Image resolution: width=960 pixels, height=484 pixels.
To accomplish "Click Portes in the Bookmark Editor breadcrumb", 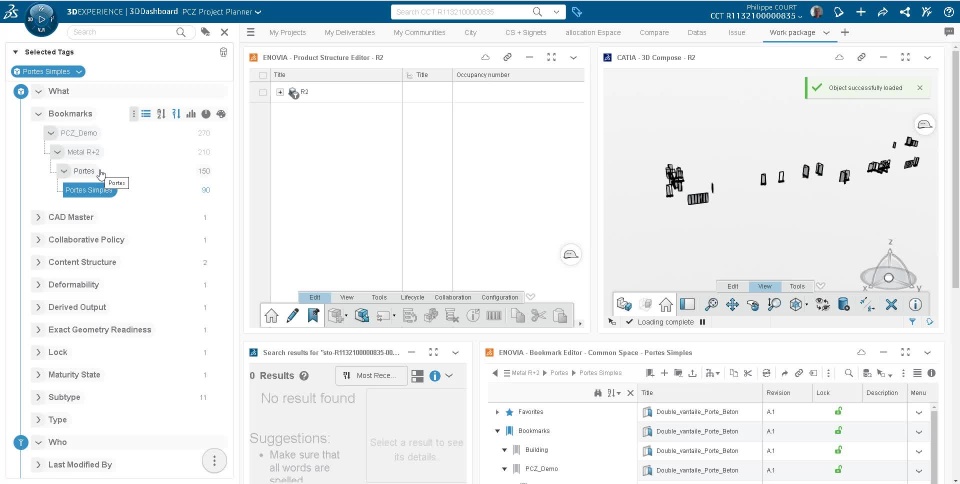I will click(559, 373).
